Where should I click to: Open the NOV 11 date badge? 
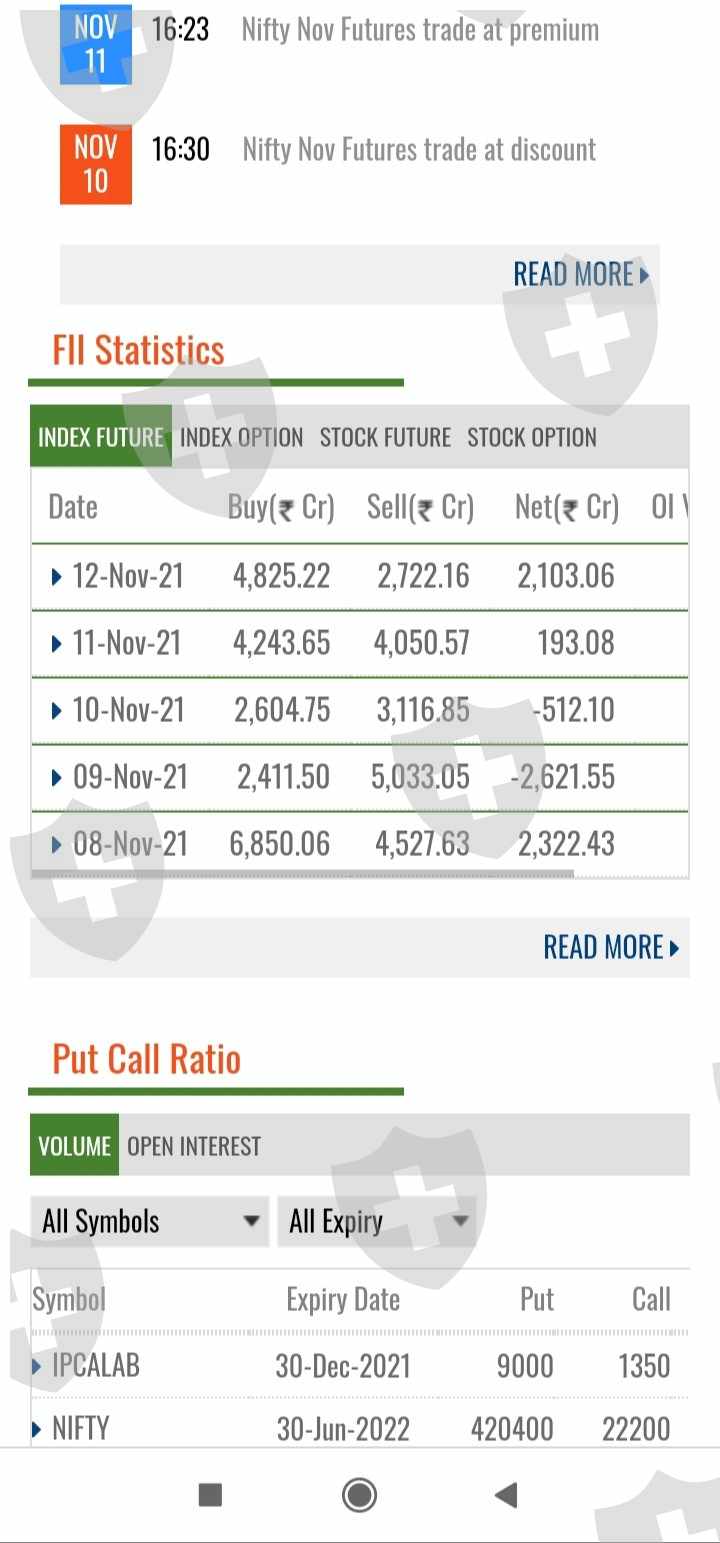[95, 44]
